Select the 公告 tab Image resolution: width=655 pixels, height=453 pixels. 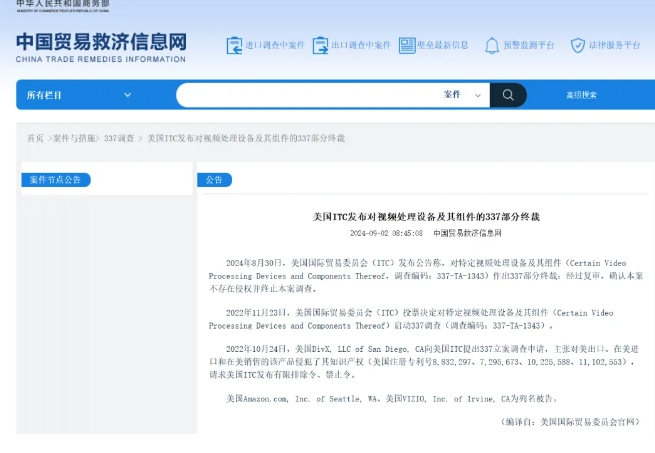pyautogui.click(x=214, y=180)
